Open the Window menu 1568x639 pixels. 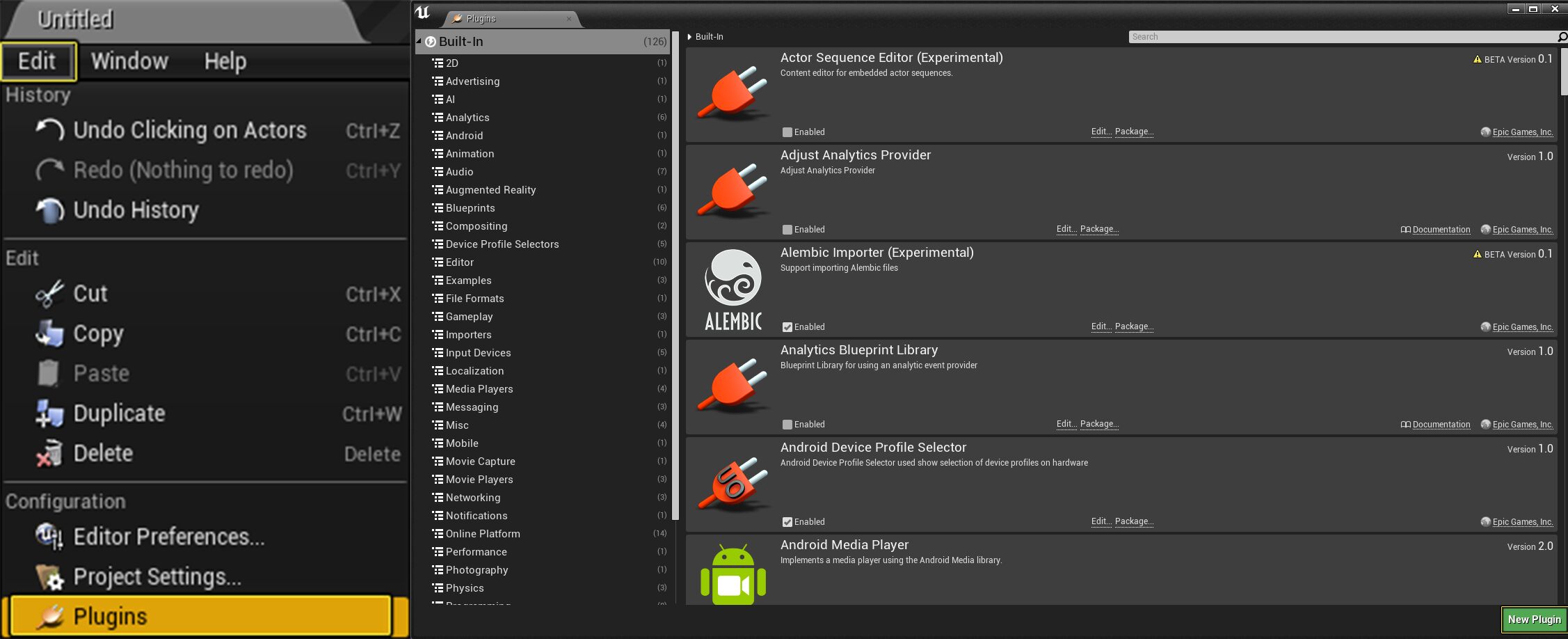tap(129, 61)
